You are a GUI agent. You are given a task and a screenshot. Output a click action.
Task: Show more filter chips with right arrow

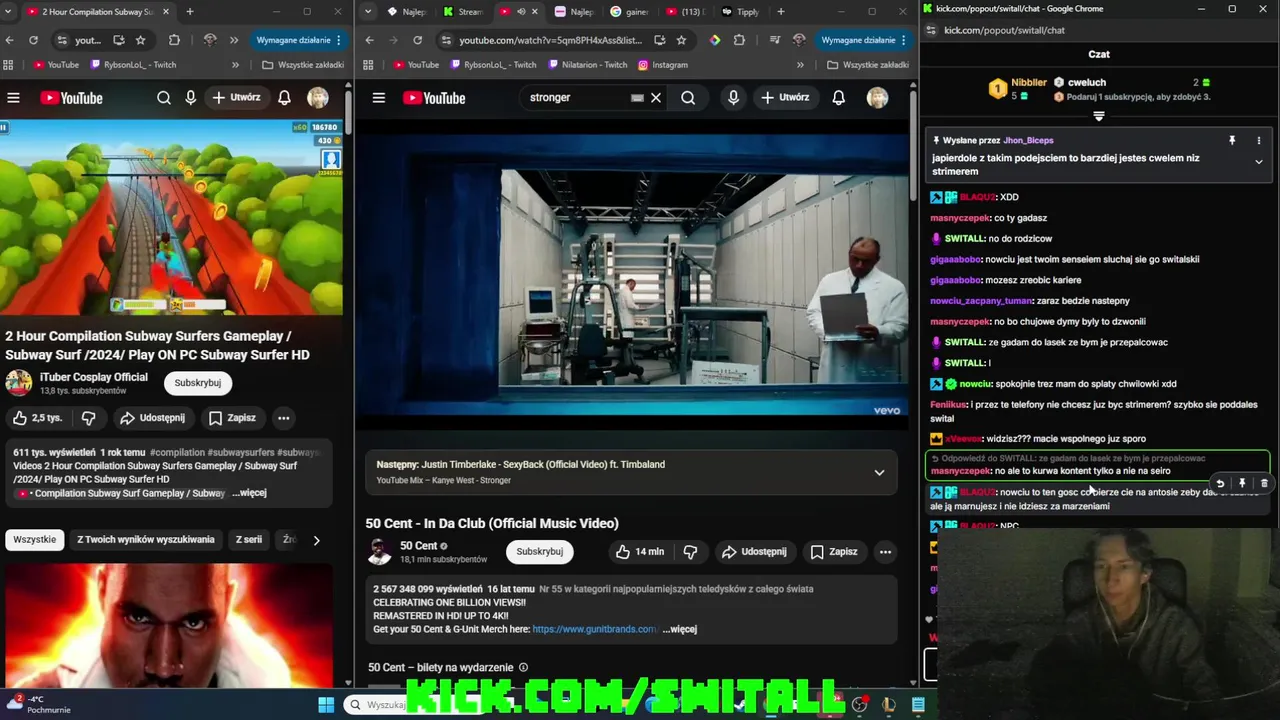[x=316, y=540]
